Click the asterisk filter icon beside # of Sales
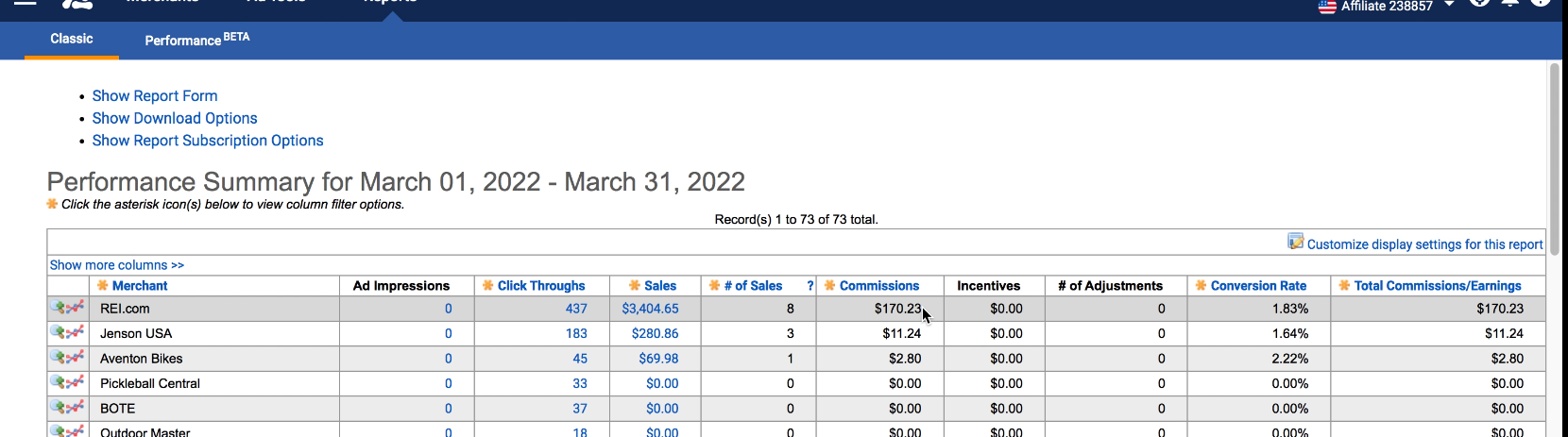The height and width of the screenshot is (437, 1568). pyautogui.click(x=714, y=285)
